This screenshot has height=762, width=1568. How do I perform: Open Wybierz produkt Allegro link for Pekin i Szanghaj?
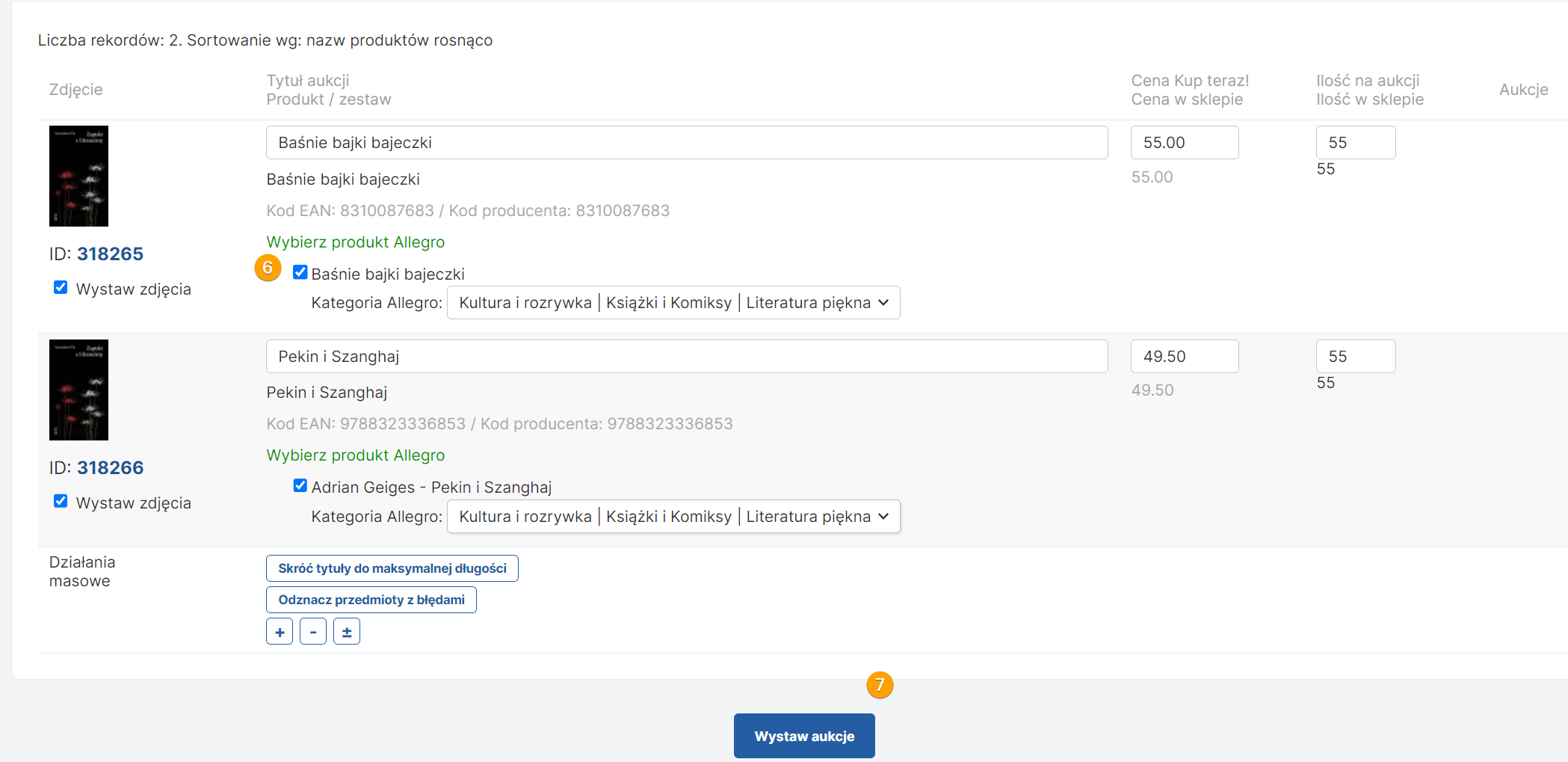356,455
